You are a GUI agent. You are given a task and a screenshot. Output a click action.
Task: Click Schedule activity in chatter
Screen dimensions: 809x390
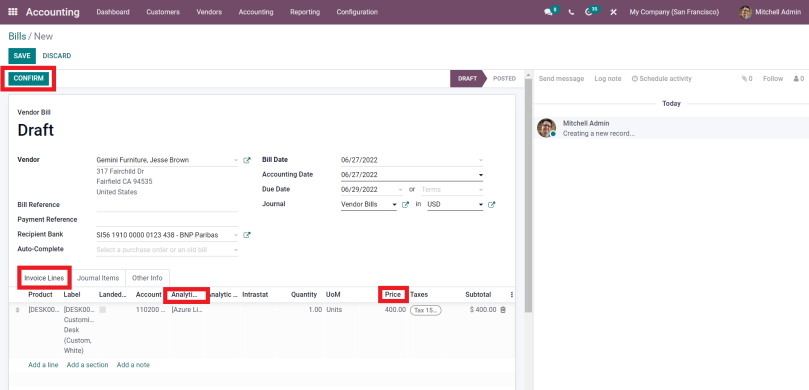(661, 79)
